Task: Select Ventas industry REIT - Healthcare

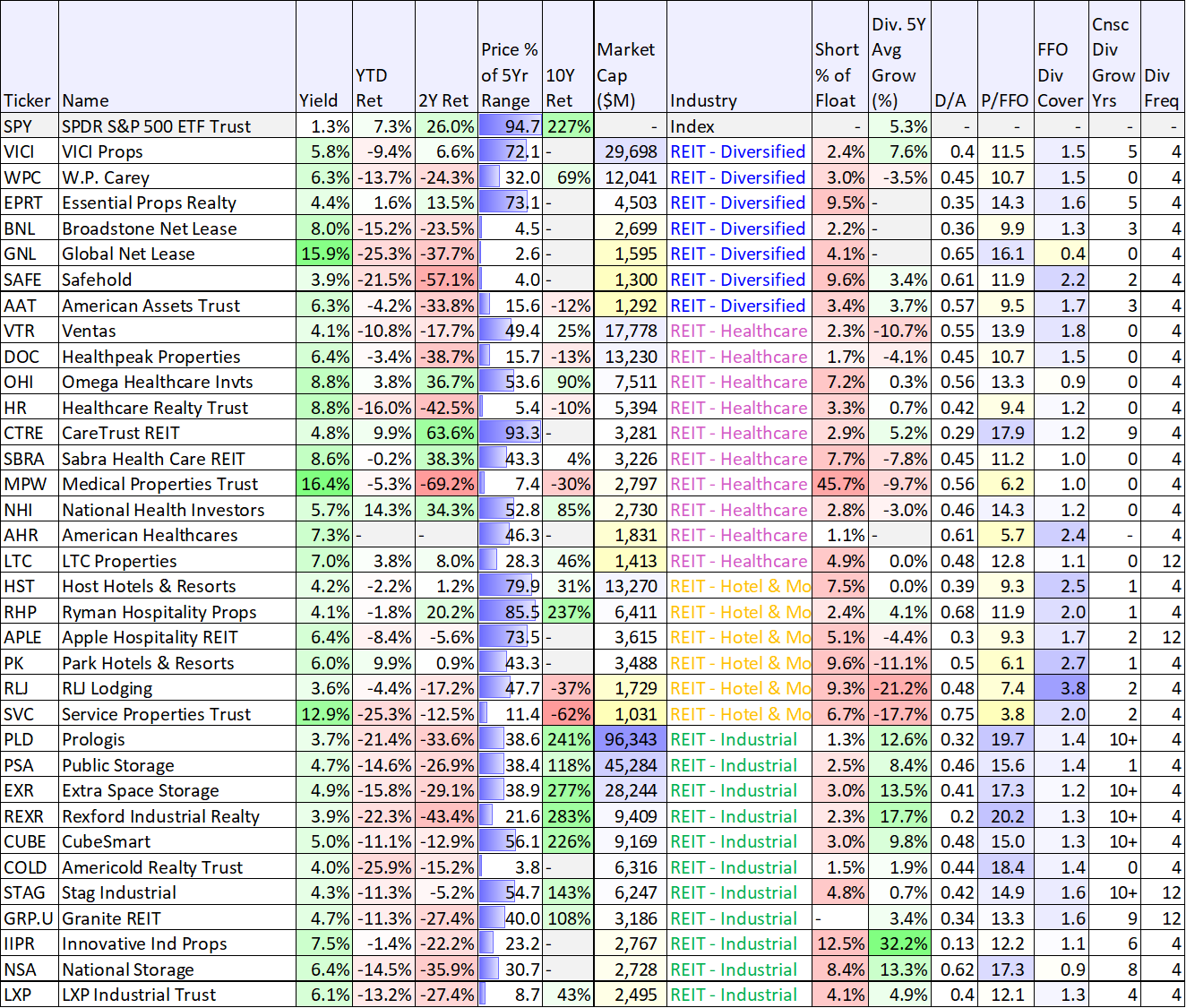Action: coord(739,331)
